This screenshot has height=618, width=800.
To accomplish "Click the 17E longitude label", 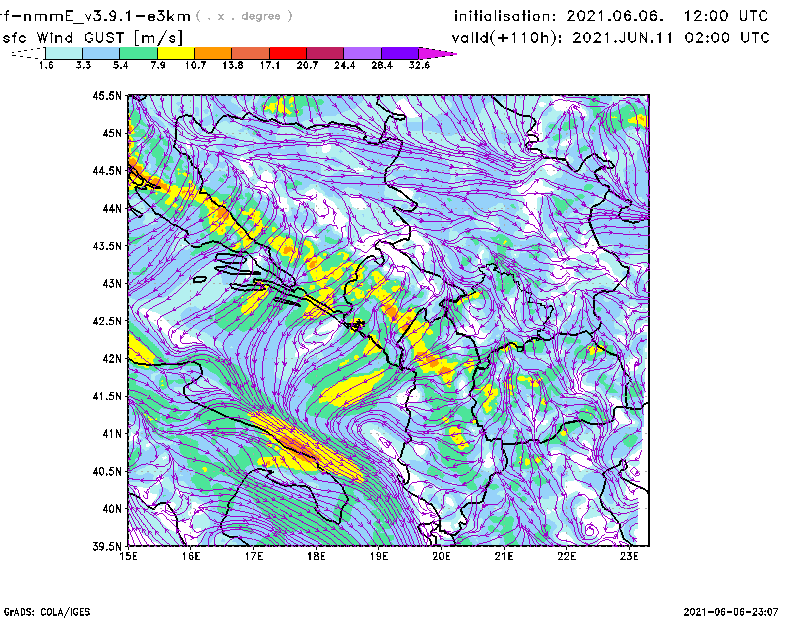I will point(254,556).
